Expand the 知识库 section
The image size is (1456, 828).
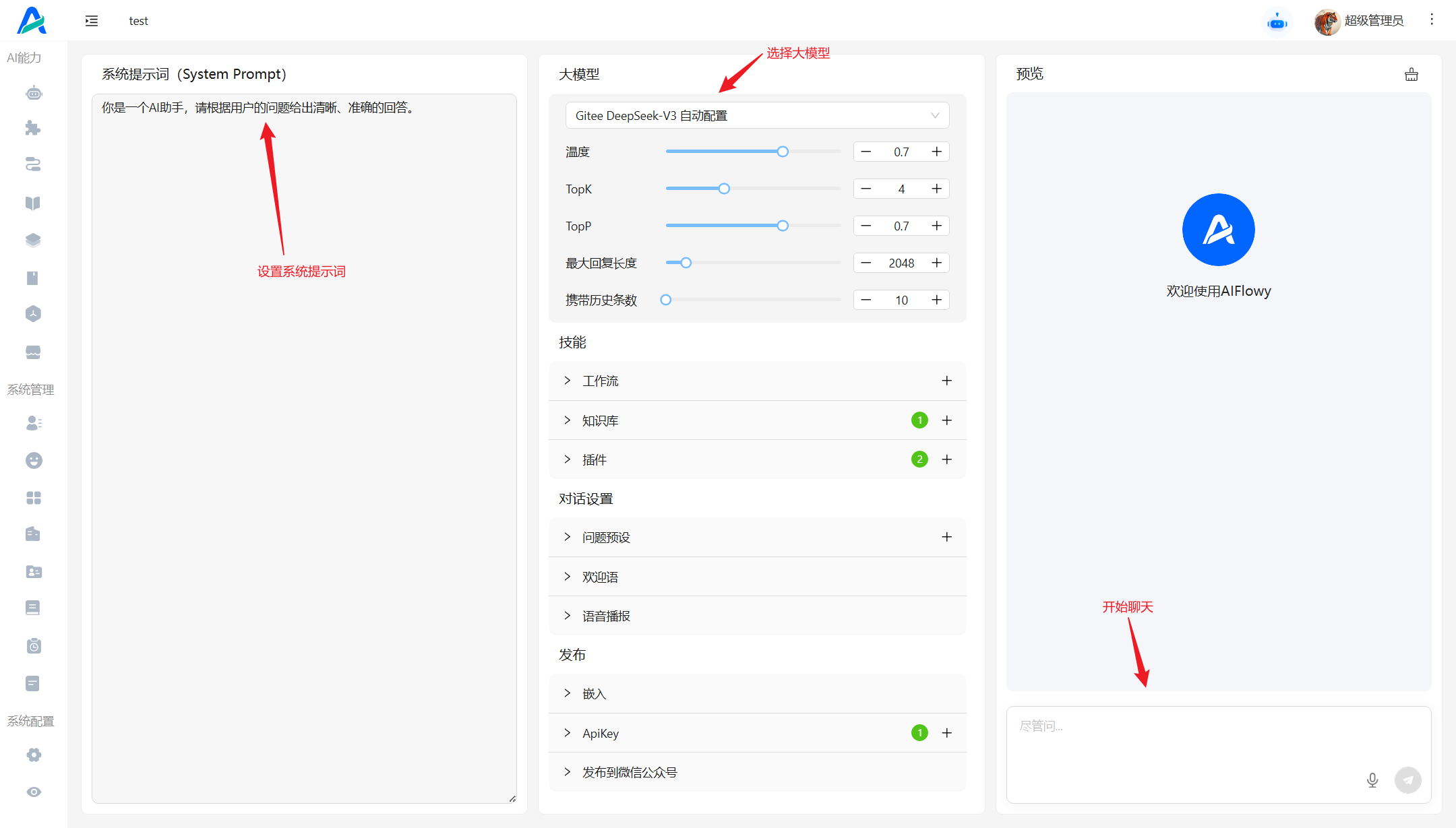599,420
